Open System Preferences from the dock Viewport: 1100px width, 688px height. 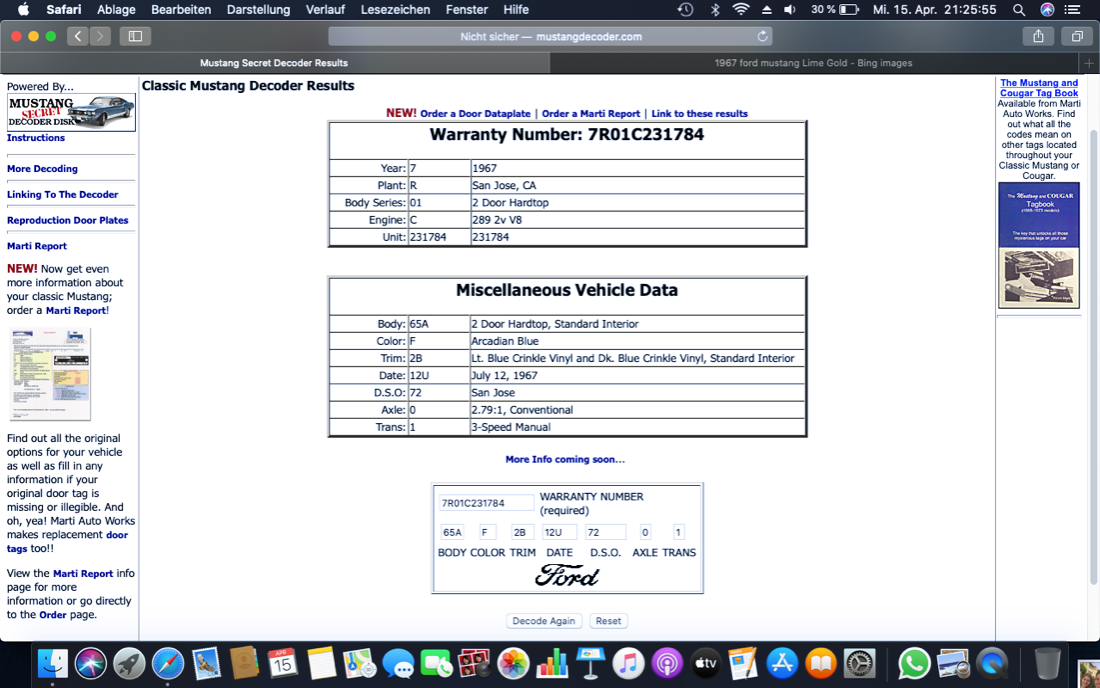(859, 663)
